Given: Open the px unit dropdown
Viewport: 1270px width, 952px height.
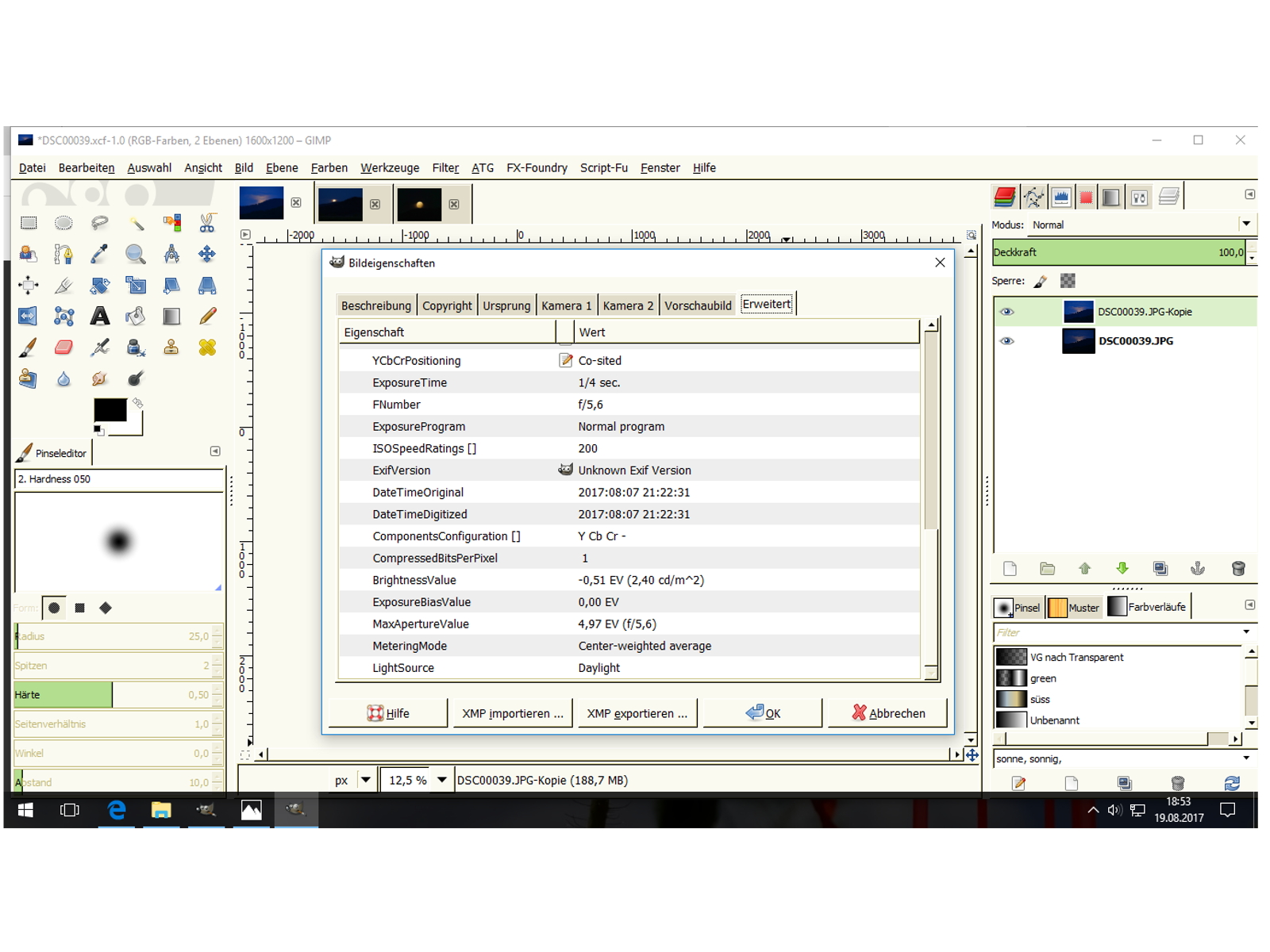Looking at the screenshot, I should tap(365, 780).
